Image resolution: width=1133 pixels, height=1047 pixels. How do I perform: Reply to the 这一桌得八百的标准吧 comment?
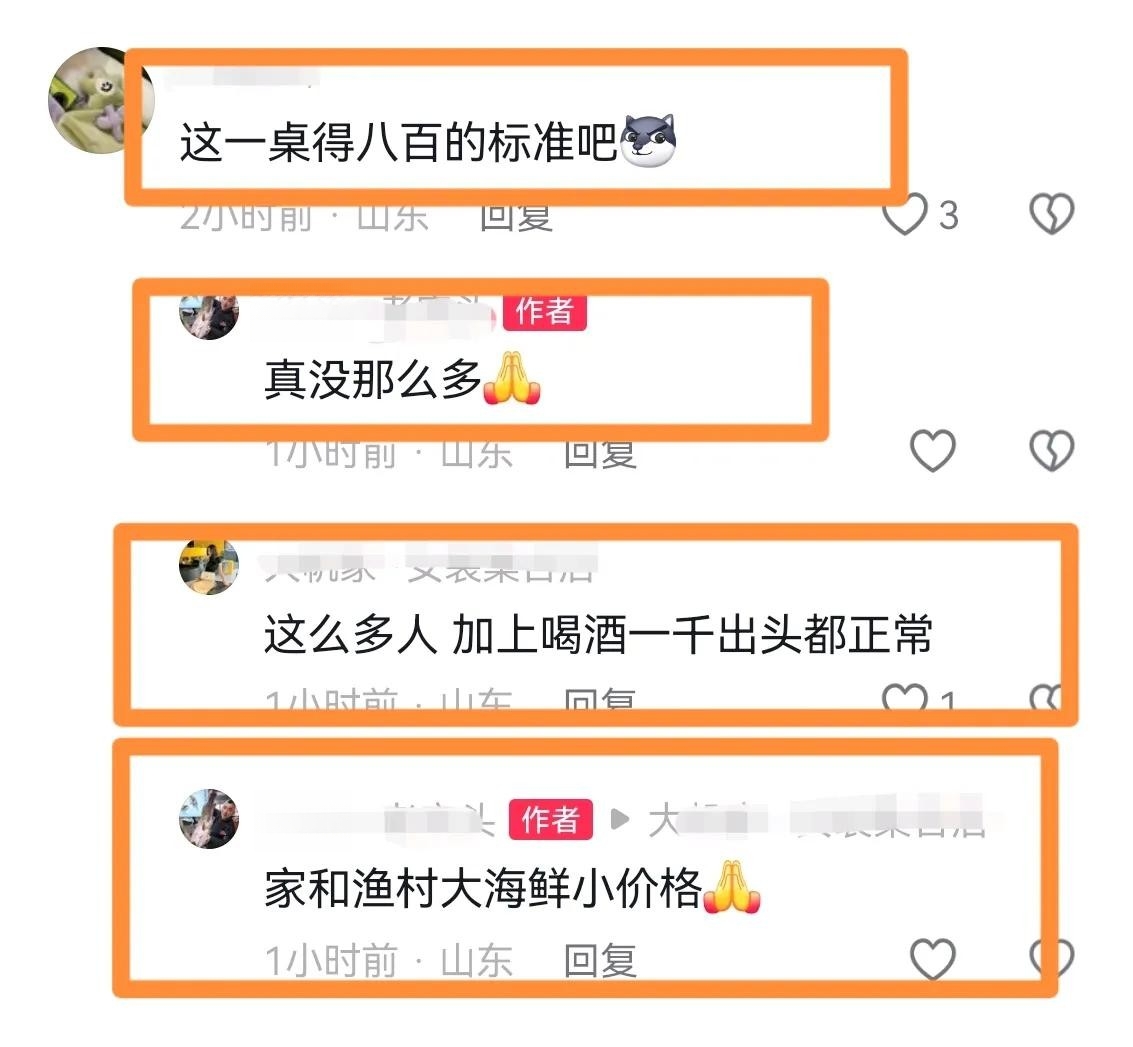[x=517, y=218]
